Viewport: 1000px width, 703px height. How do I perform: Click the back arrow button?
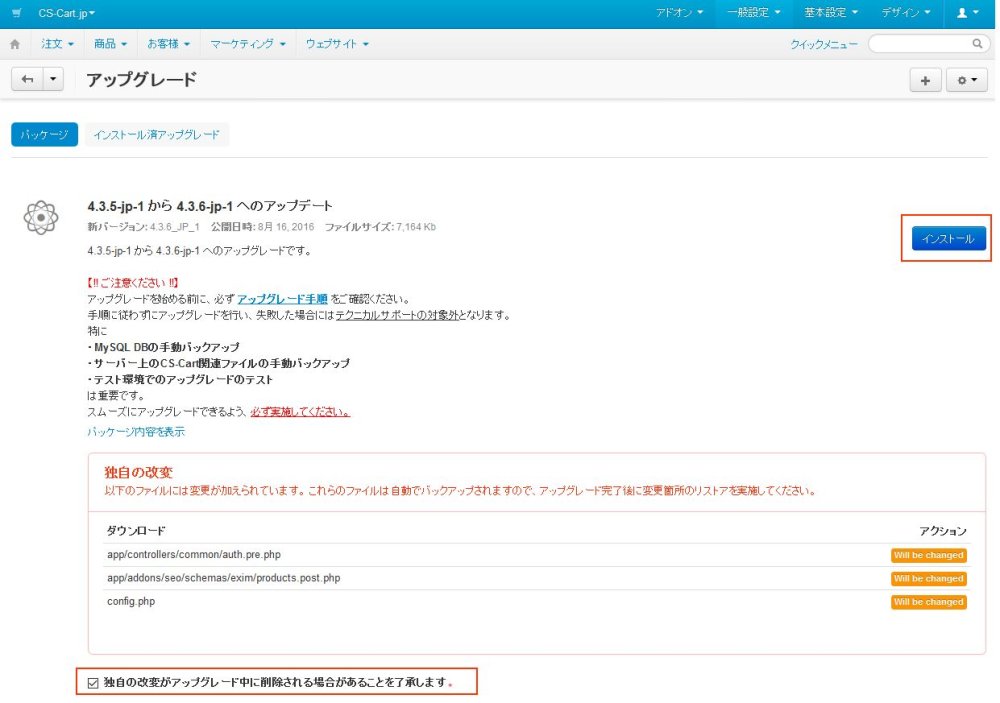(27, 79)
